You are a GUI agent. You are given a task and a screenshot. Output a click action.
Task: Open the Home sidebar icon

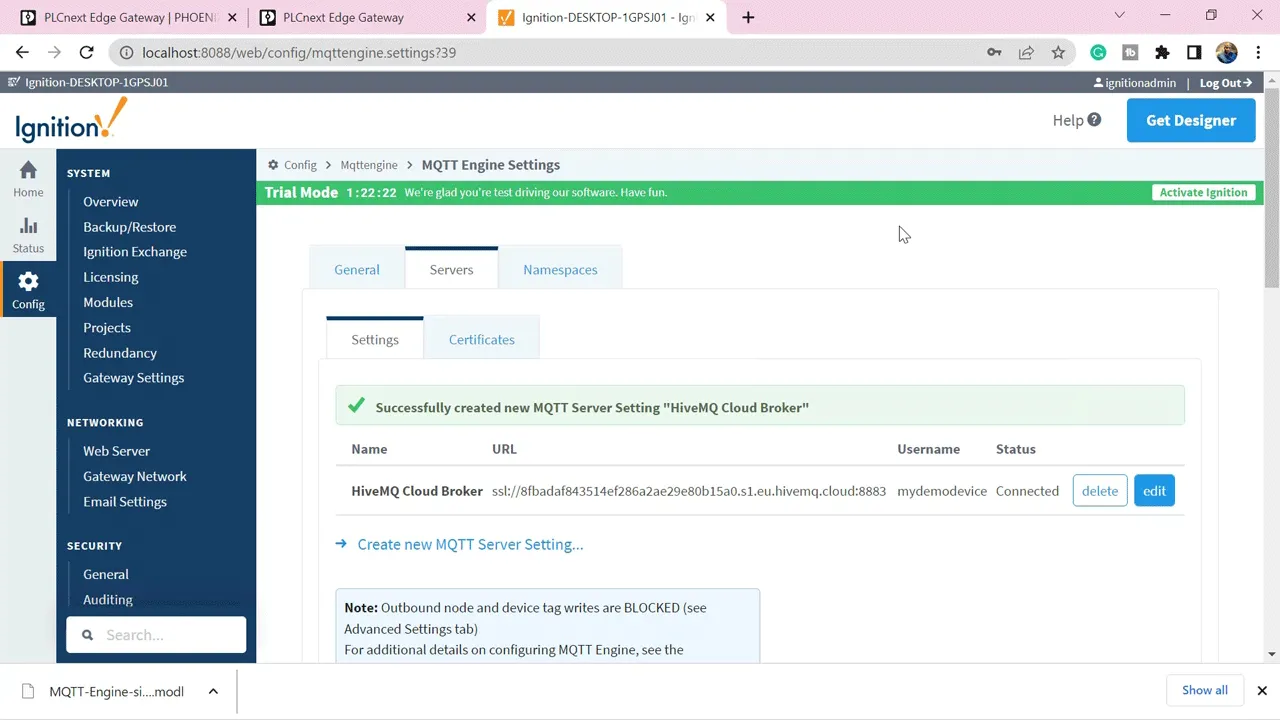click(x=28, y=179)
